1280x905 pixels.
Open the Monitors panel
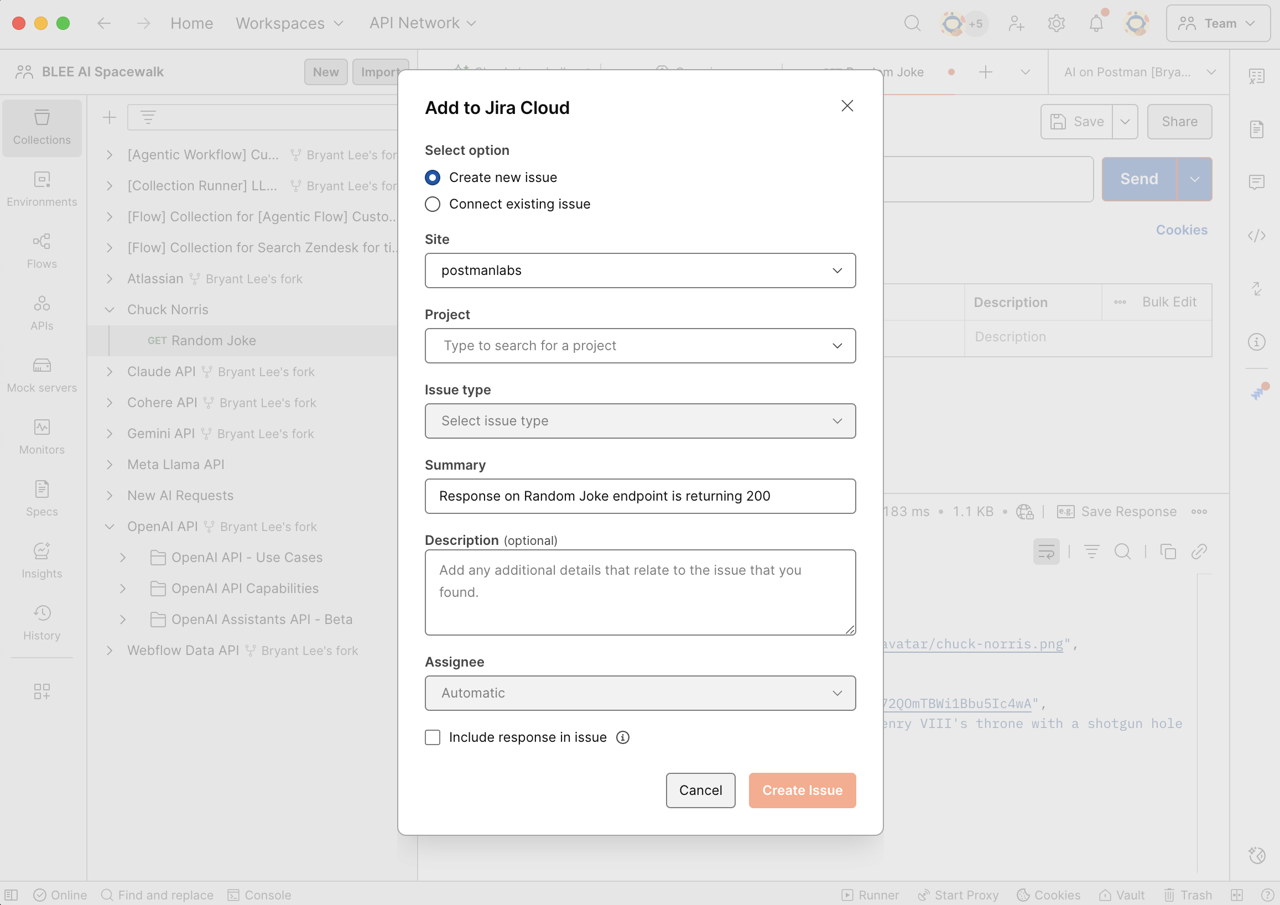coord(41,437)
